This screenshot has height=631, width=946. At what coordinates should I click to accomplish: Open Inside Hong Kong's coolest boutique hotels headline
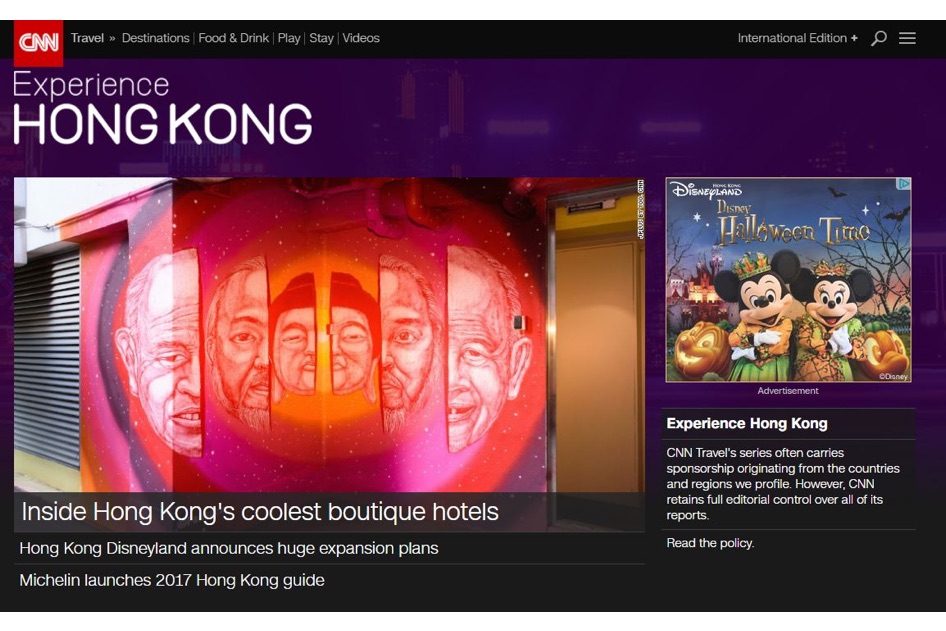(x=260, y=512)
